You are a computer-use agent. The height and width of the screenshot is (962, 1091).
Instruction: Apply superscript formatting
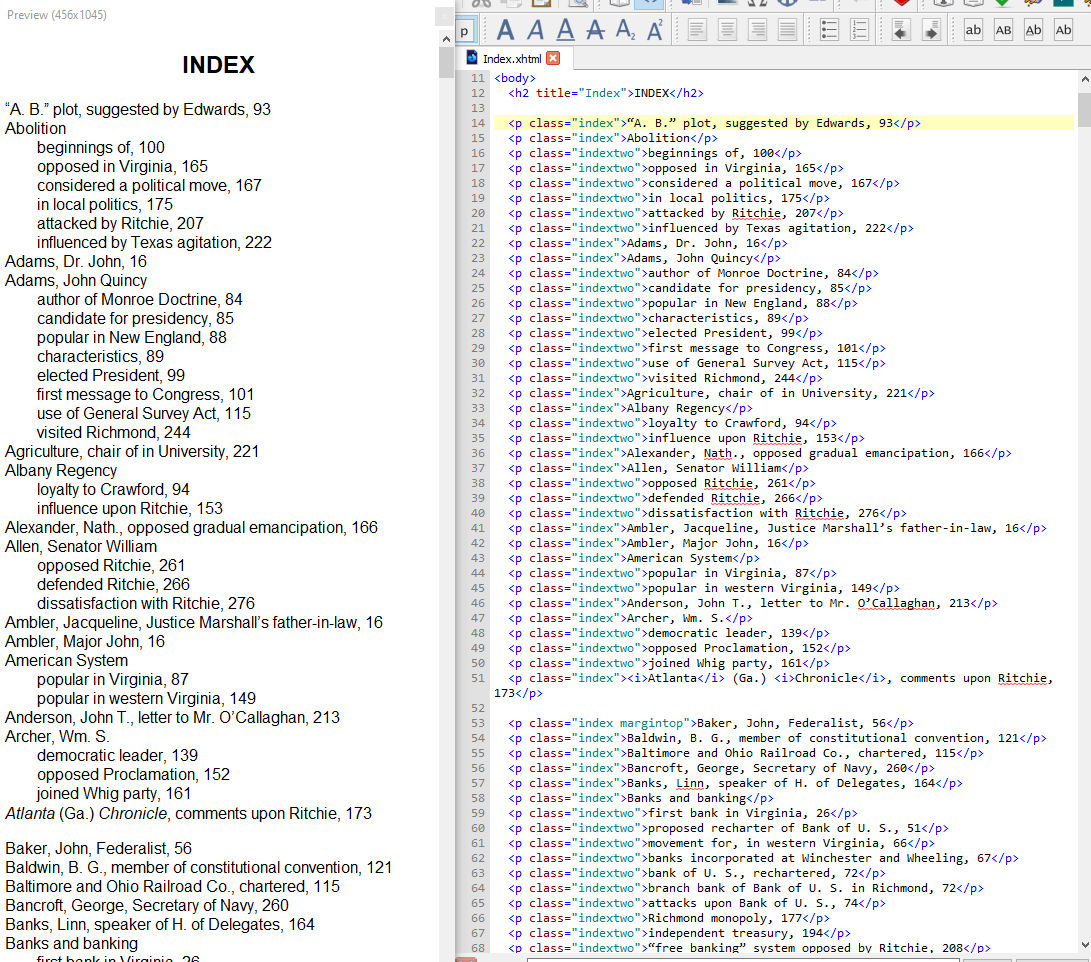point(655,30)
